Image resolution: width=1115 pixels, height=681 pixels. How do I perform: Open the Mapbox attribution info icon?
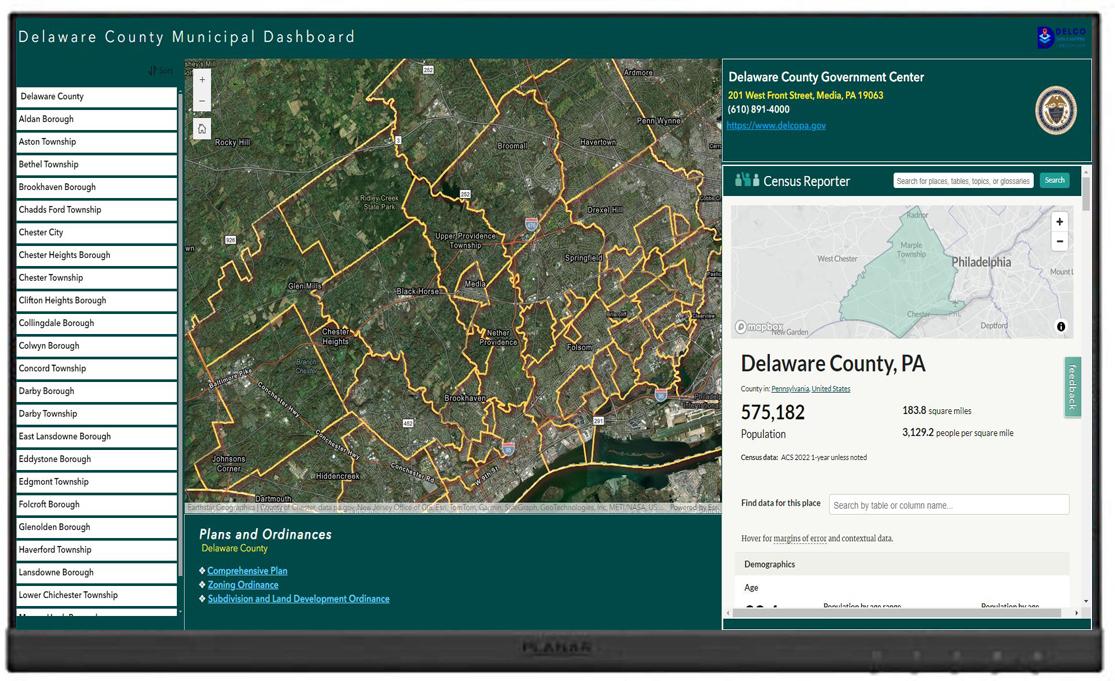[x=1061, y=326]
